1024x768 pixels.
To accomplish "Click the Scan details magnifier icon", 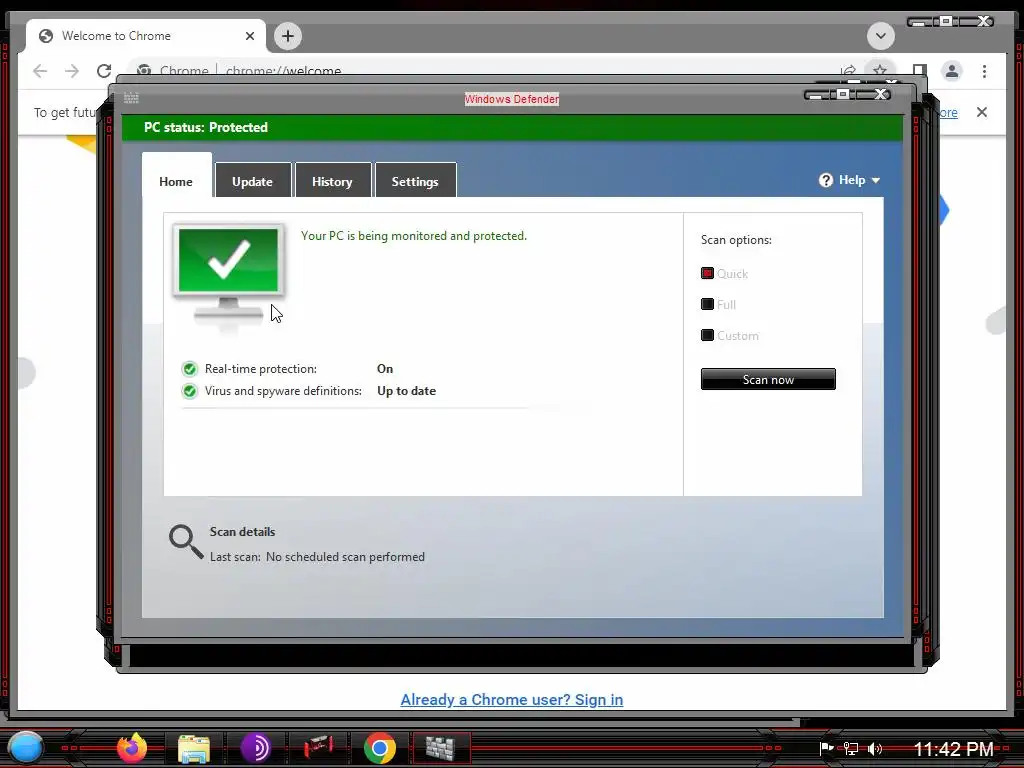I will 186,542.
